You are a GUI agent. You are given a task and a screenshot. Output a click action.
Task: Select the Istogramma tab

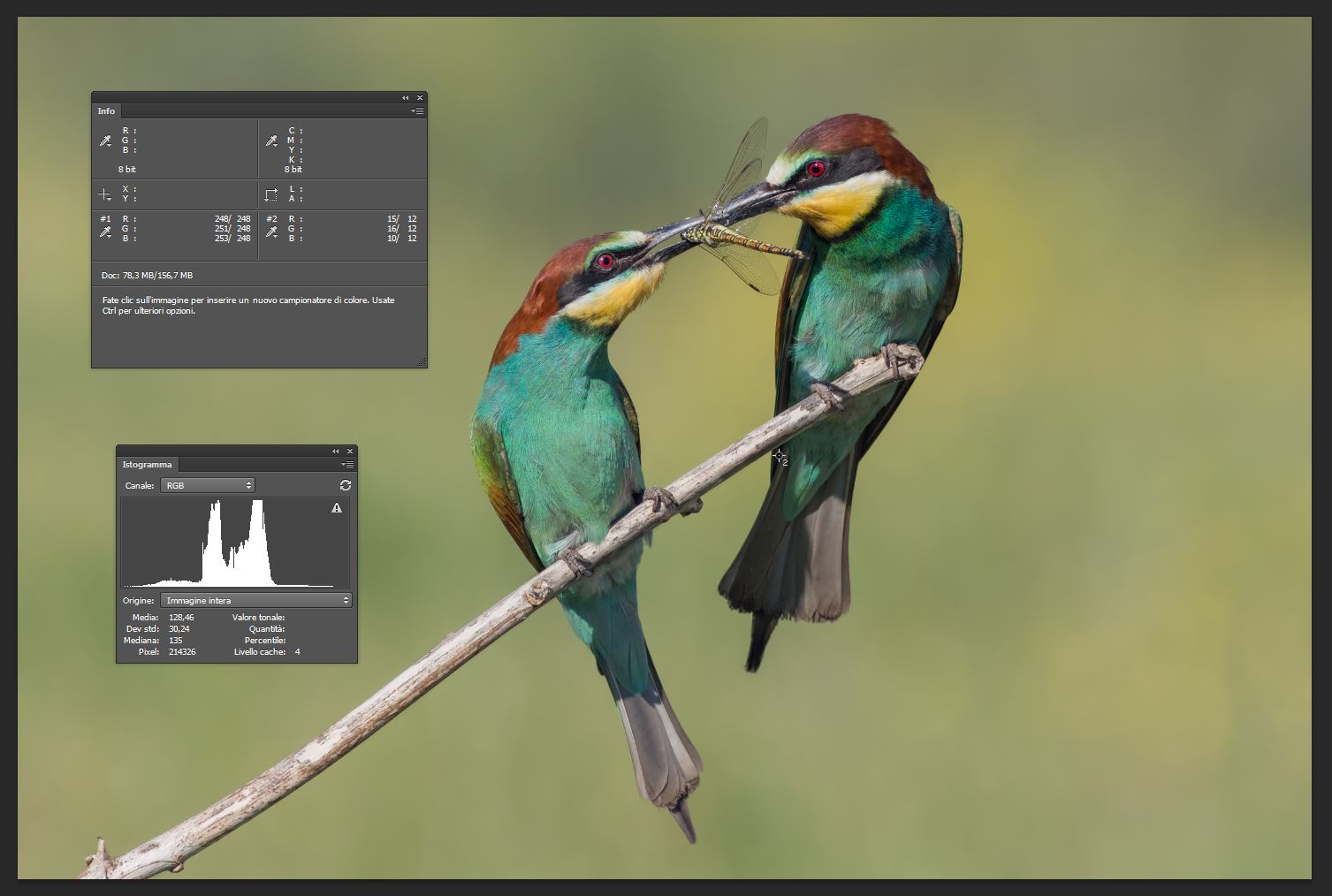point(148,465)
